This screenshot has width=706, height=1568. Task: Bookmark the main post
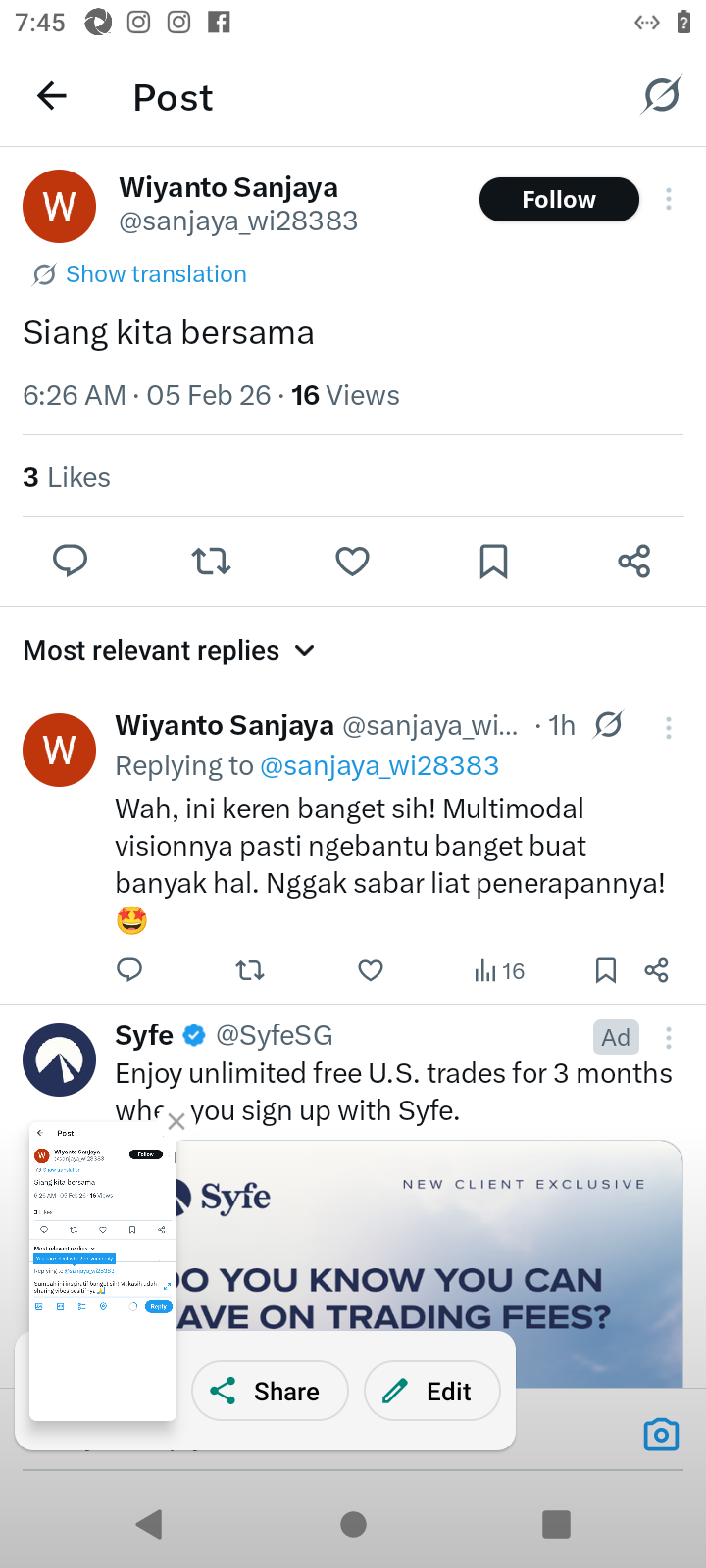click(x=493, y=561)
